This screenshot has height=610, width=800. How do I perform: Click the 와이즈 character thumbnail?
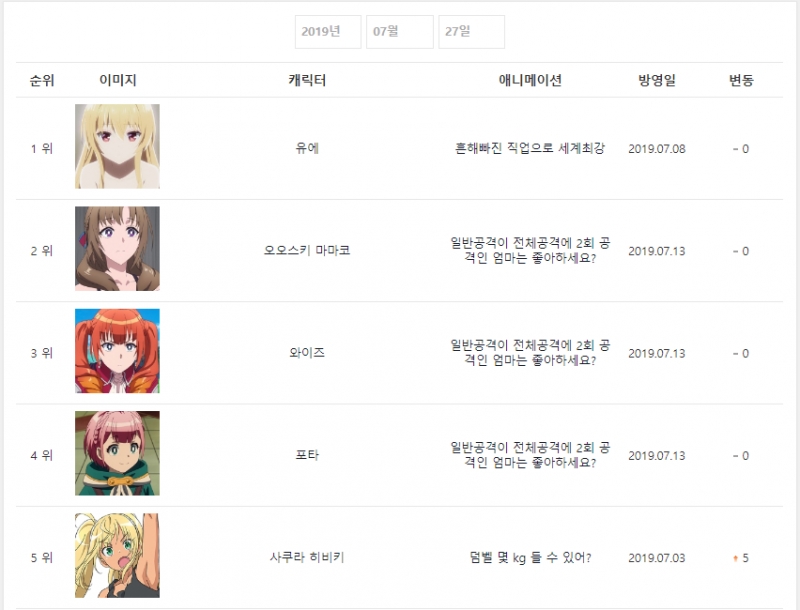click(x=117, y=351)
